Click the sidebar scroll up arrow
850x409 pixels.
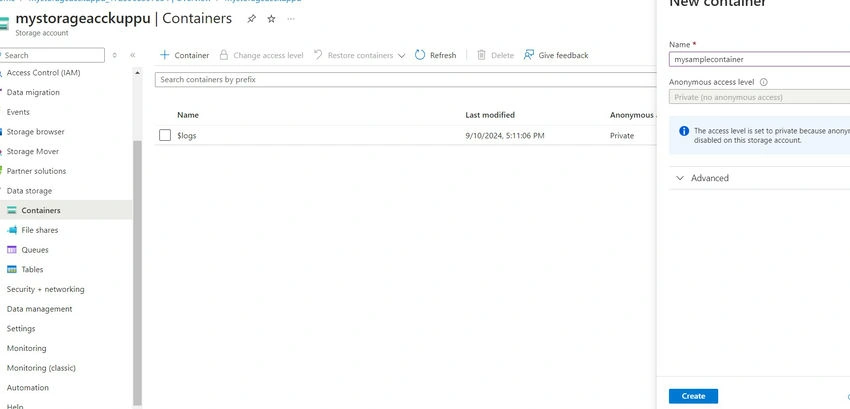137,73
